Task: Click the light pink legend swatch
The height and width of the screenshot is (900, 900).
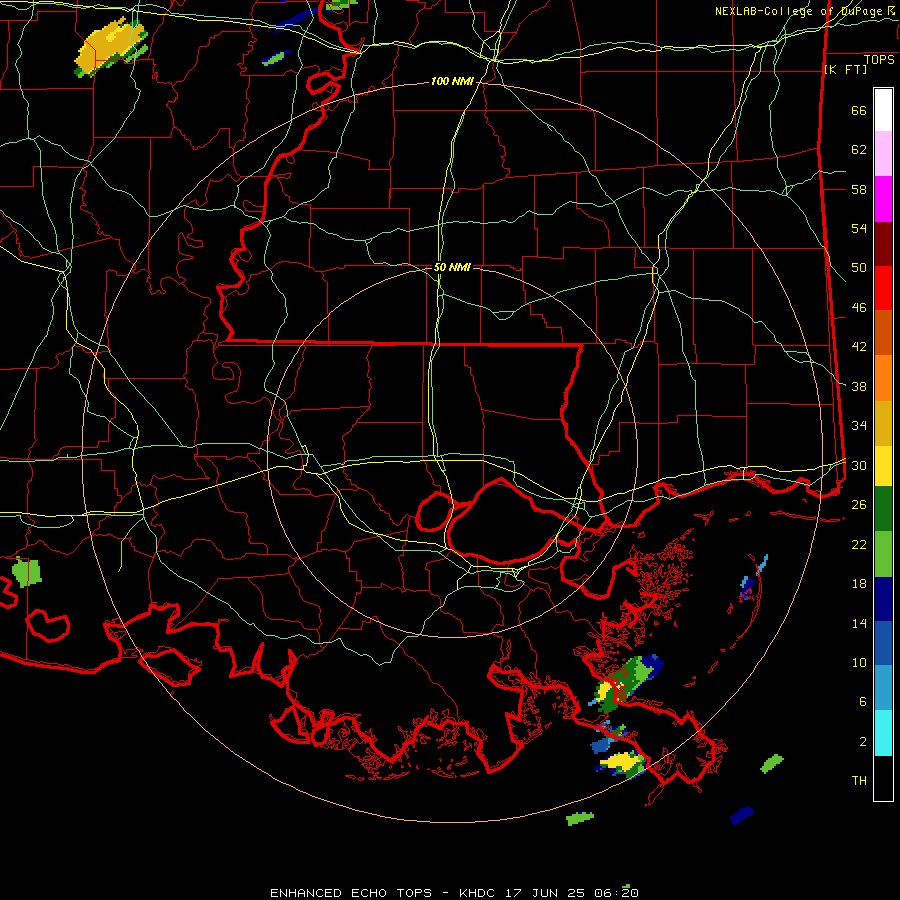Action: click(883, 154)
